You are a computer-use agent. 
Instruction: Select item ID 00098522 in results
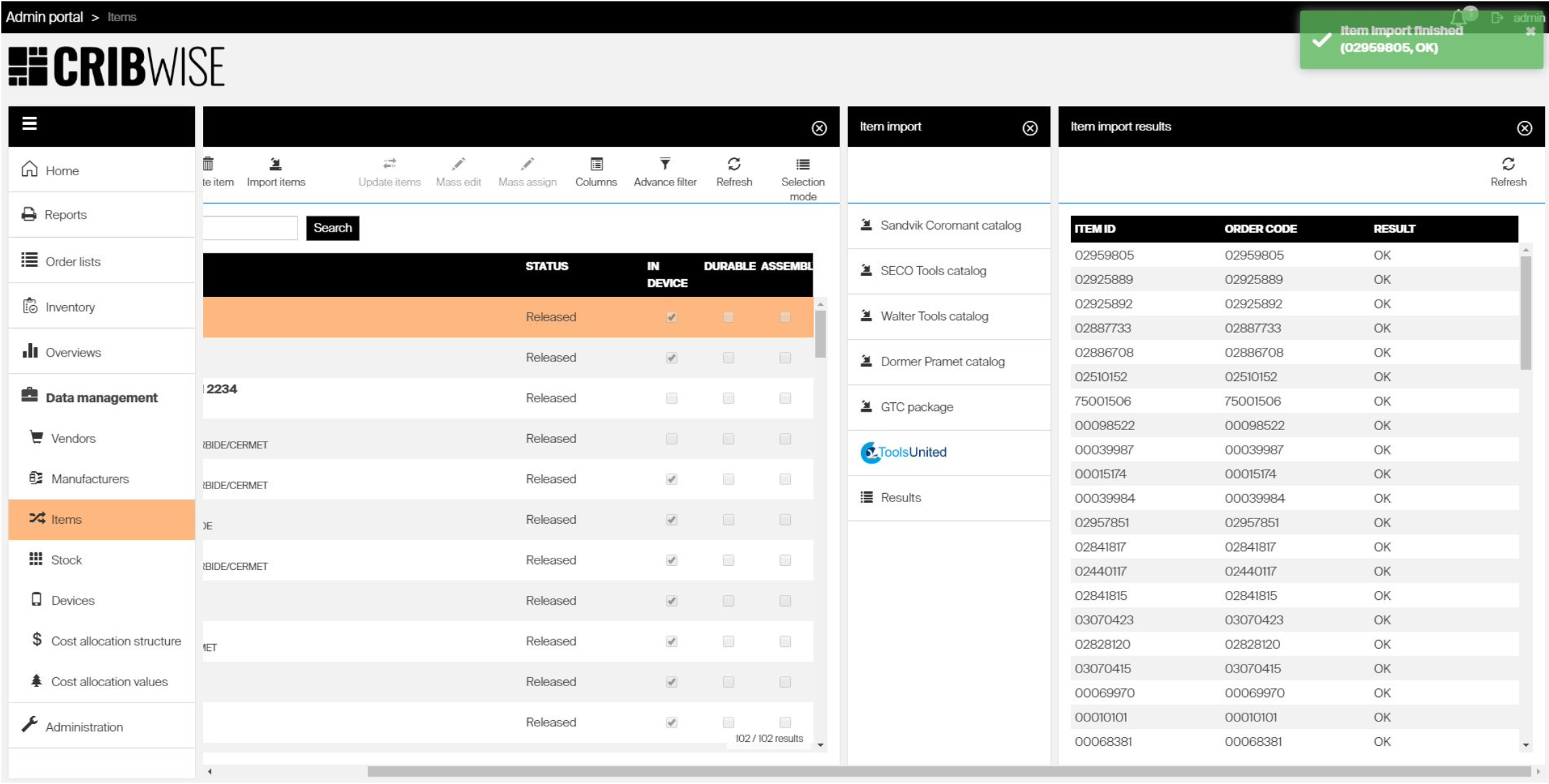1105,426
